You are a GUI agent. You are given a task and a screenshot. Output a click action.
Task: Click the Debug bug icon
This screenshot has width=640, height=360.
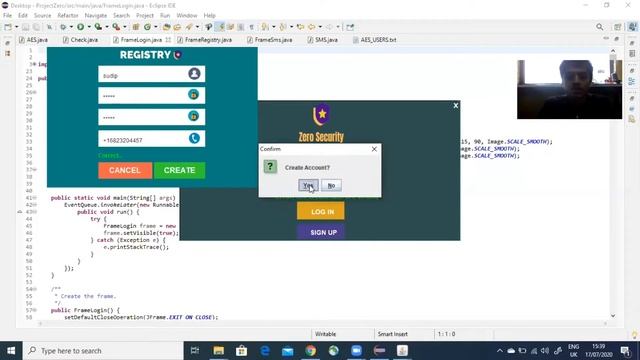click(63, 27)
